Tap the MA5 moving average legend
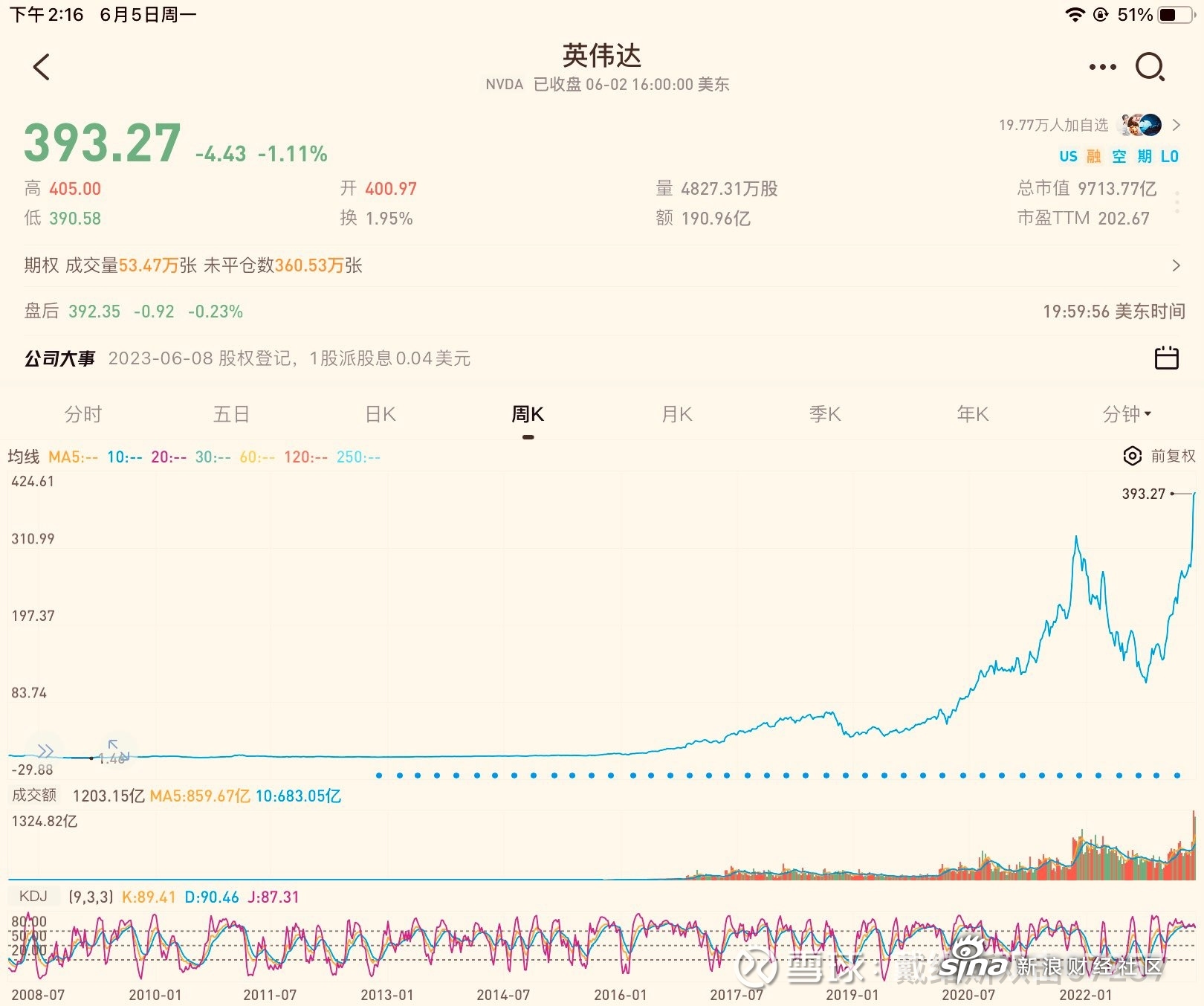The width and height of the screenshot is (1204, 1006). point(73,457)
